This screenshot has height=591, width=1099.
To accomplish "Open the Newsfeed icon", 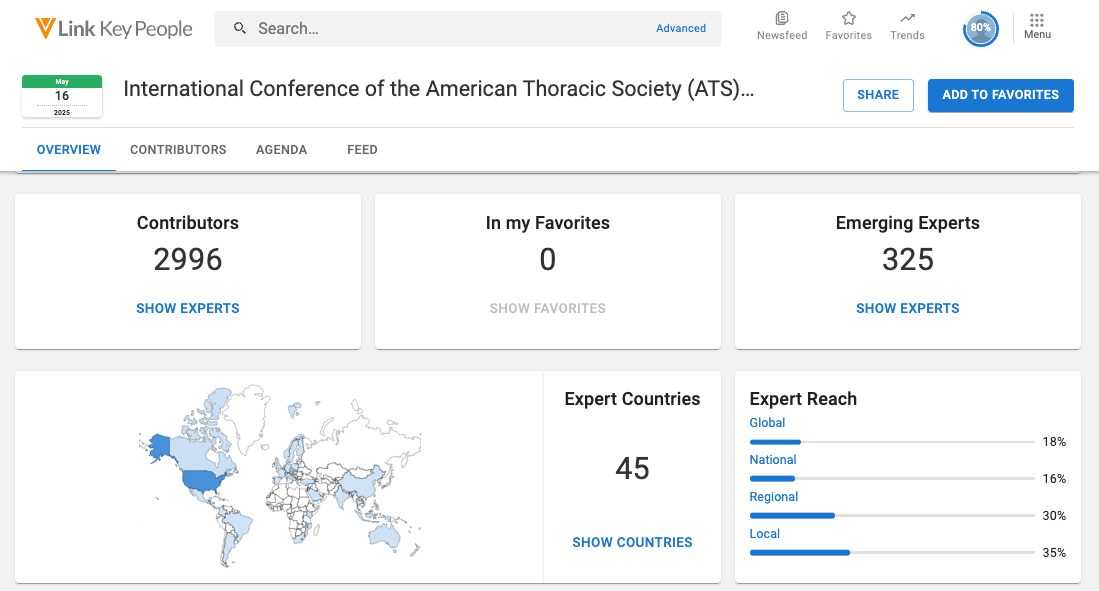I will pos(781,19).
